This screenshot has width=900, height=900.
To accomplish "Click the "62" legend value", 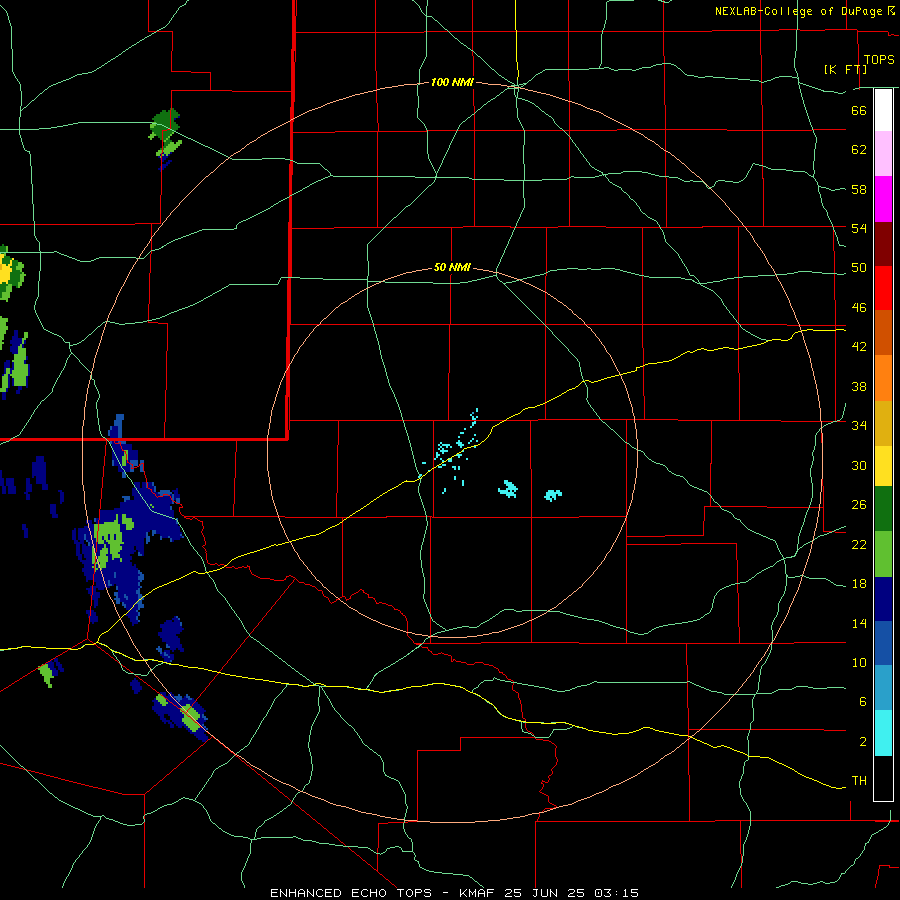I will pyautogui.click(x=859, y=150).
